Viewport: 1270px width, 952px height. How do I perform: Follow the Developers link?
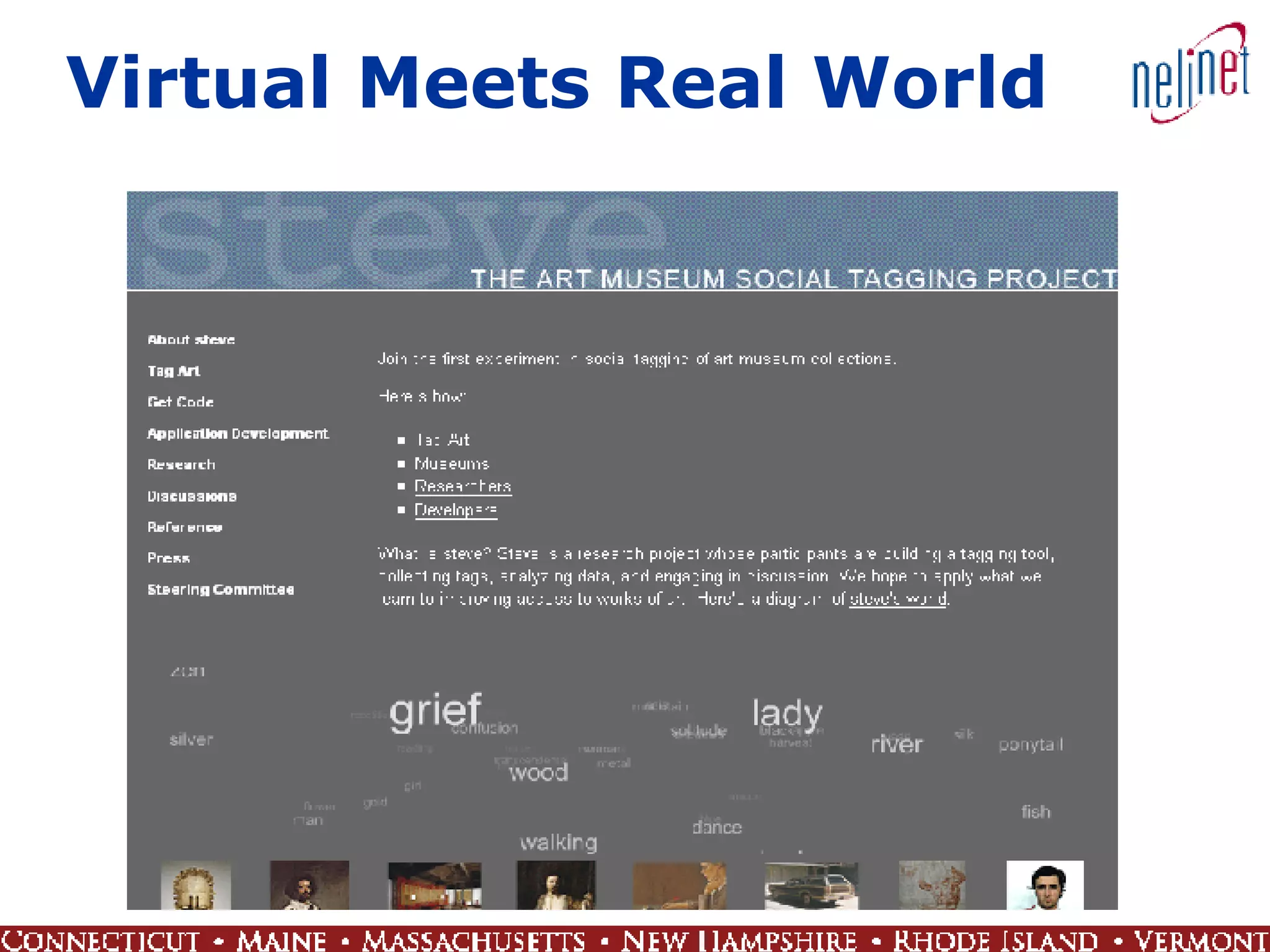(x=456, y=510)
